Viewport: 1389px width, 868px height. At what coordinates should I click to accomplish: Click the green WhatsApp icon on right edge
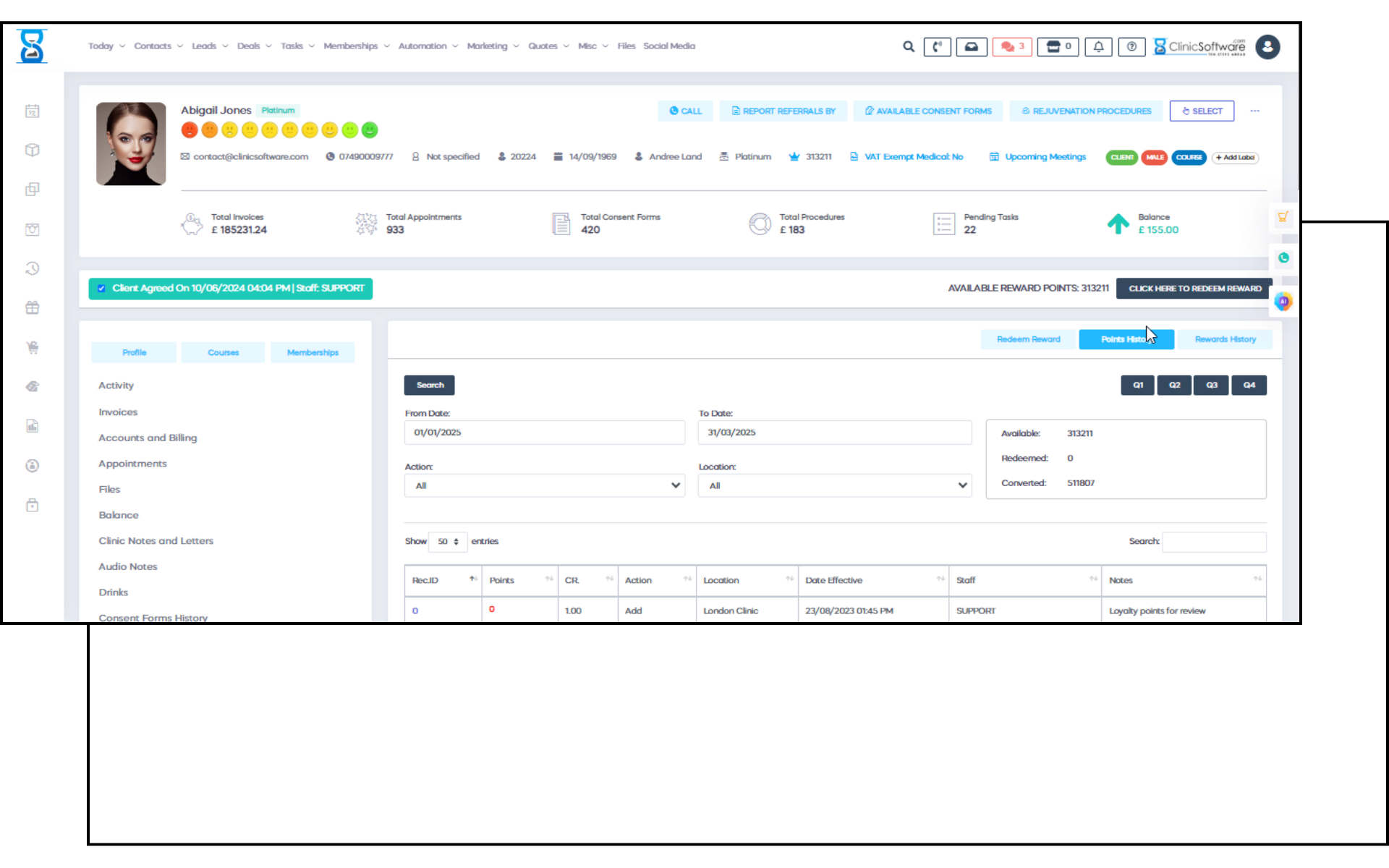[1283, 258]
